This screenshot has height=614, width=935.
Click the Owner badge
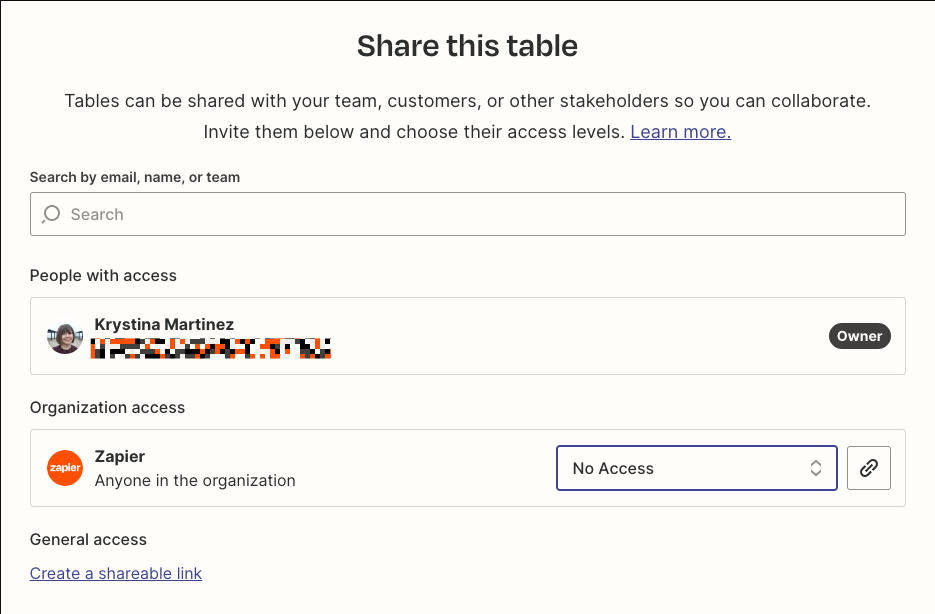pyautogui.click(x=859, y=336)
